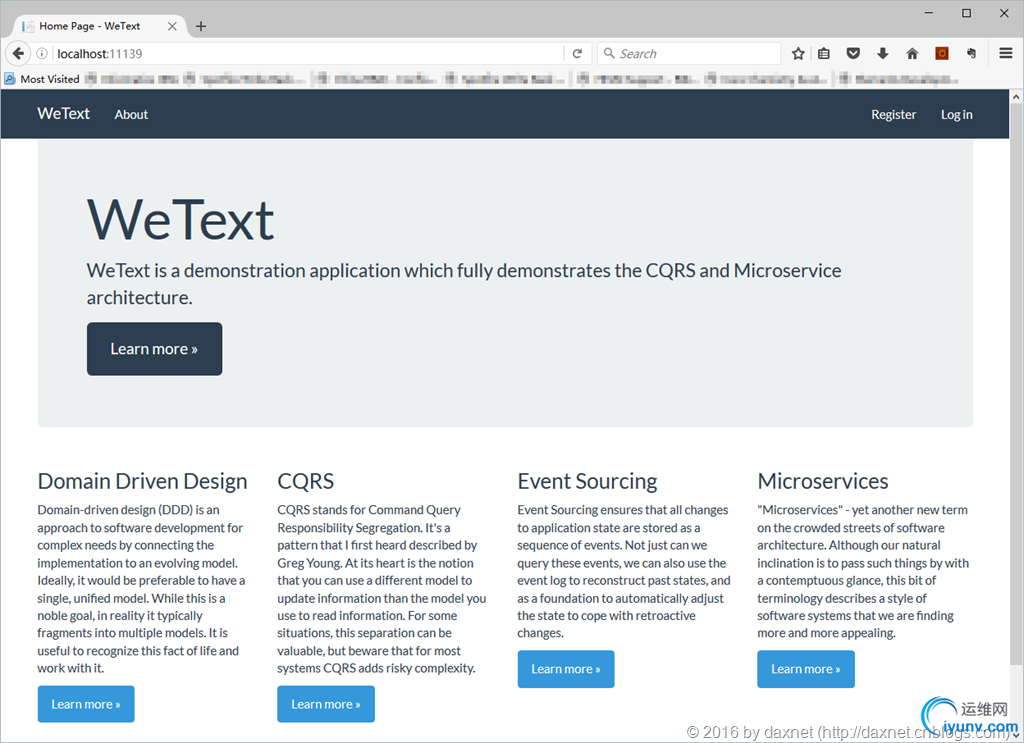Open the Log in link
1024x743 pixels.
[x=957, y=114]
